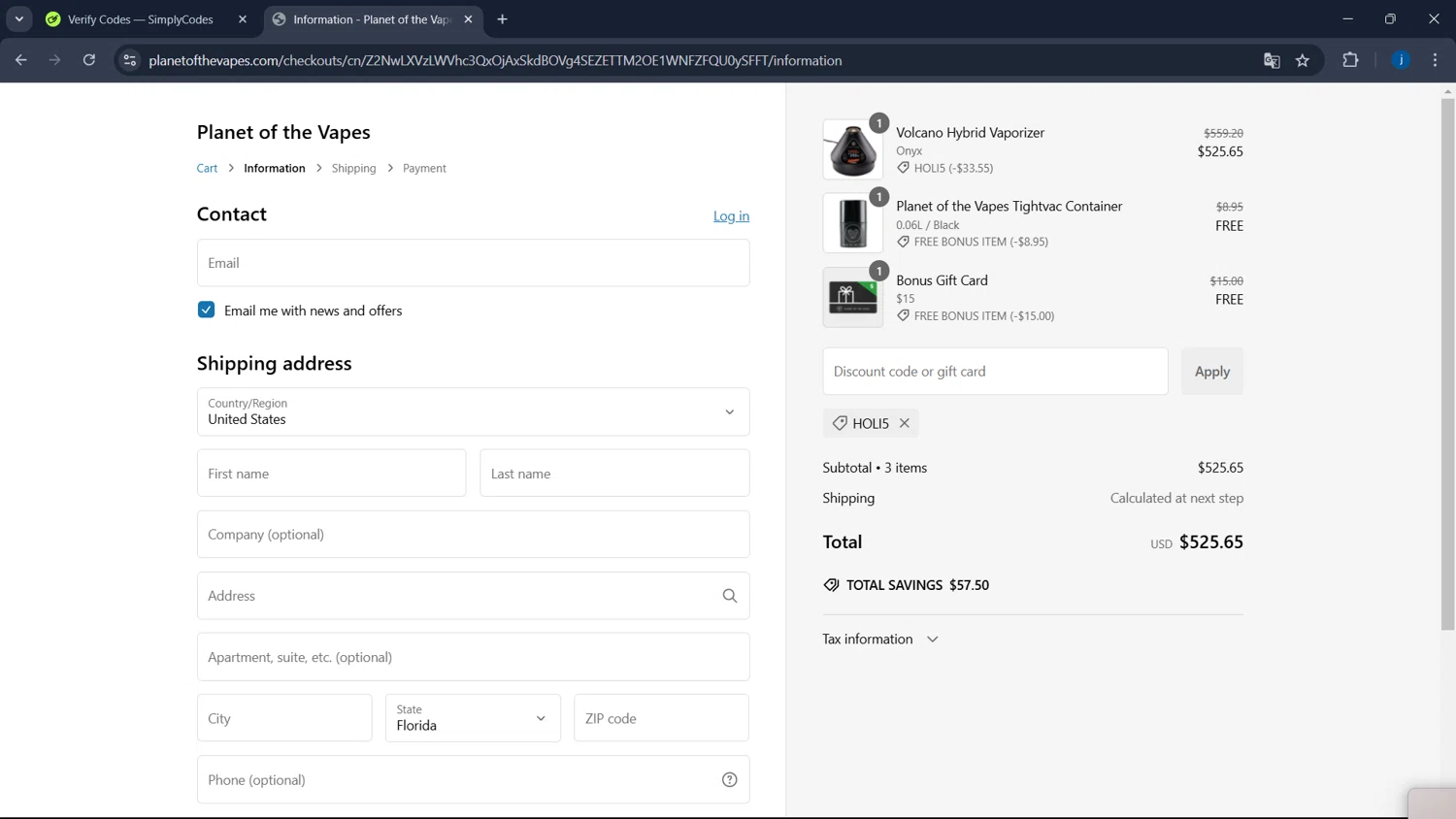Click Apartment, suite, etc. field
The width and height of the screenshot is (1456, 819).
(x=473, y=657)
